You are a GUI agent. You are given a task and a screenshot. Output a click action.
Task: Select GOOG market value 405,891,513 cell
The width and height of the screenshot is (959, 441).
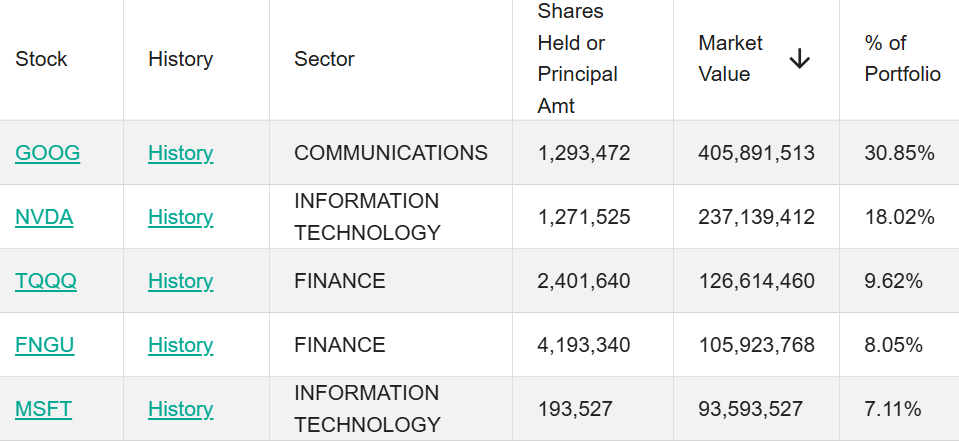click(x=756, y=153)
